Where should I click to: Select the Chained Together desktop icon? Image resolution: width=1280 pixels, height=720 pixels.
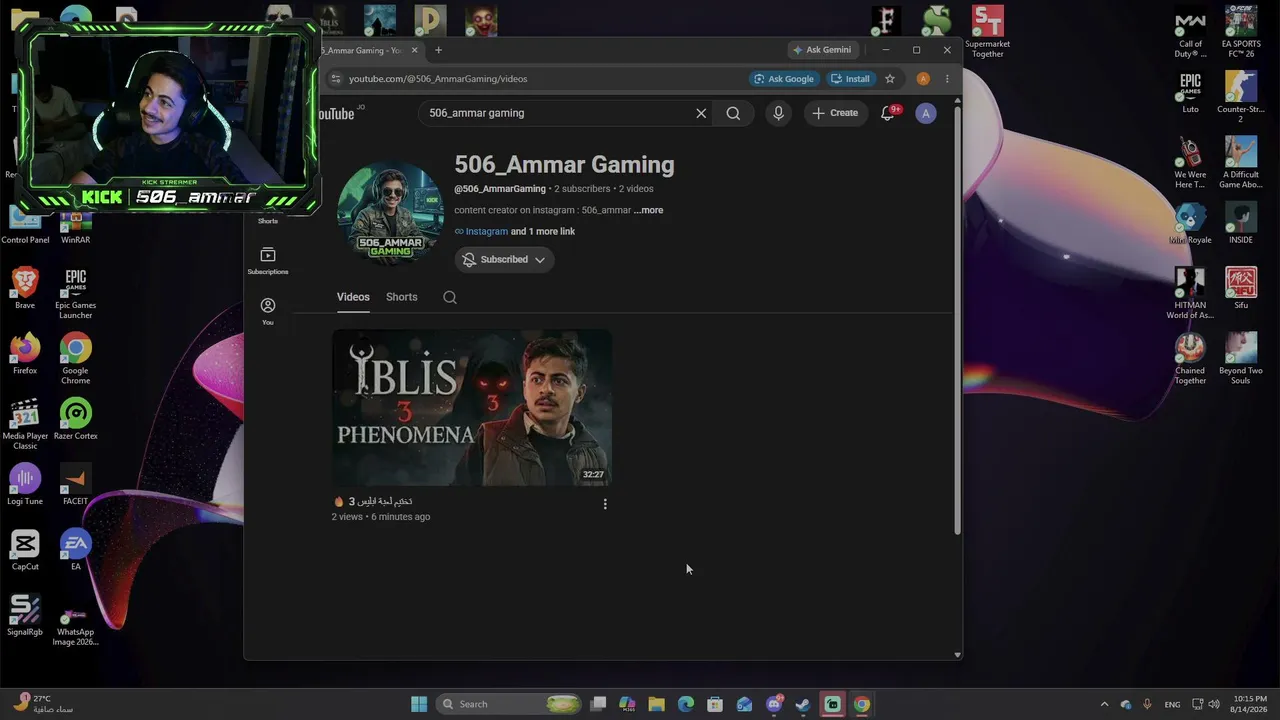click(1190, 358)
